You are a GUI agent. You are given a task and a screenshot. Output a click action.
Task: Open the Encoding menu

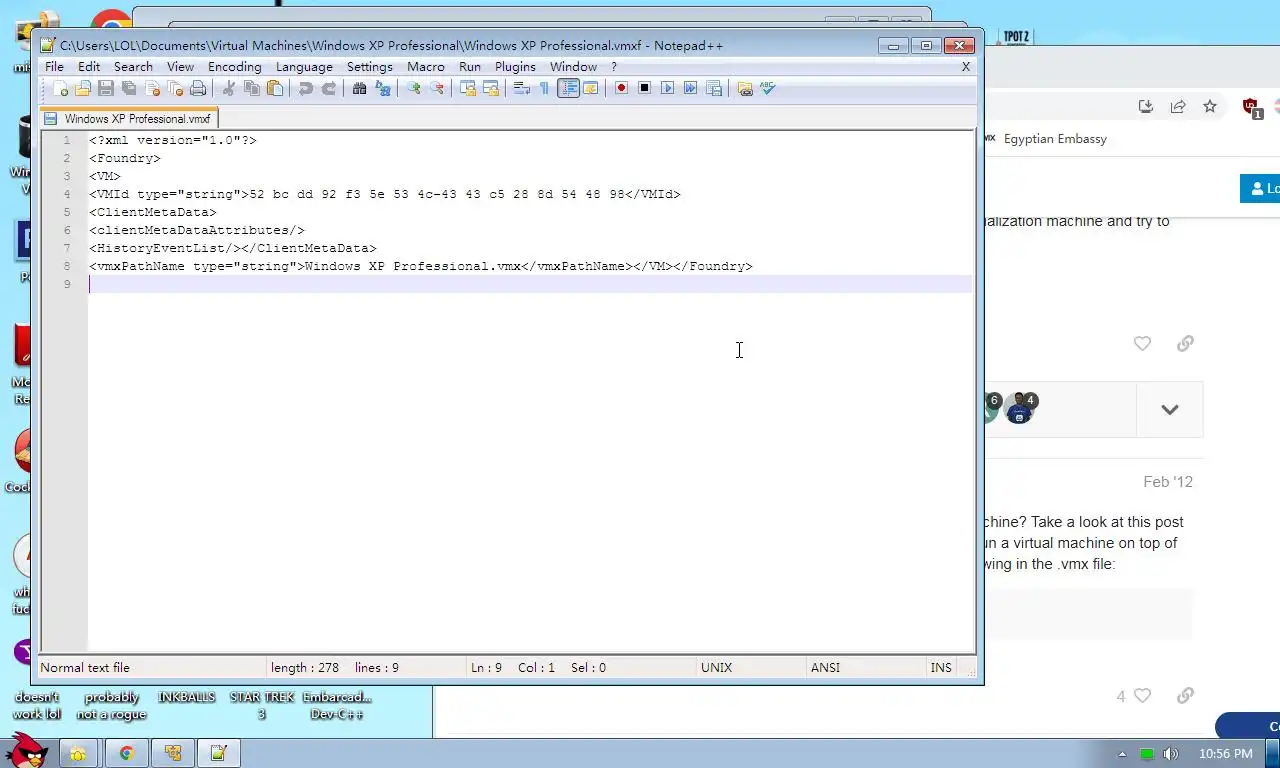pyautogui.click(x=234, y=66)
